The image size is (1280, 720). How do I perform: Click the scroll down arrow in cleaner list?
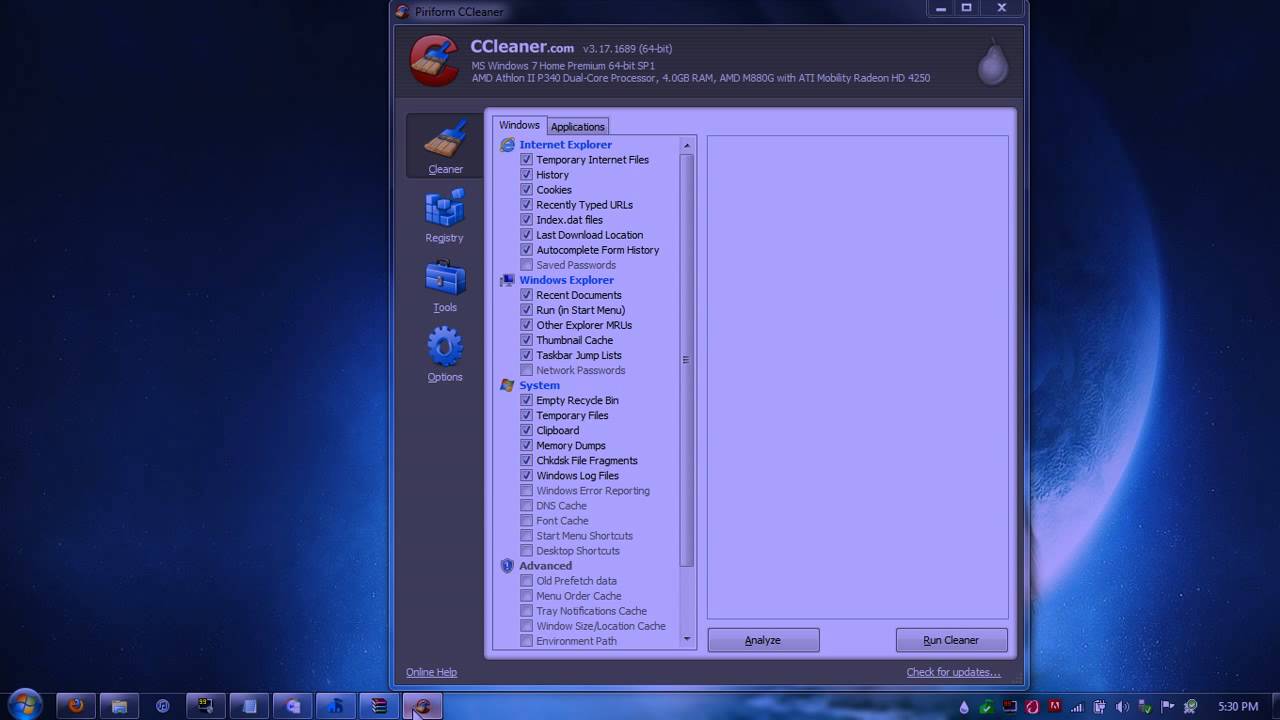pyautogui.click(x=686, y=638)
